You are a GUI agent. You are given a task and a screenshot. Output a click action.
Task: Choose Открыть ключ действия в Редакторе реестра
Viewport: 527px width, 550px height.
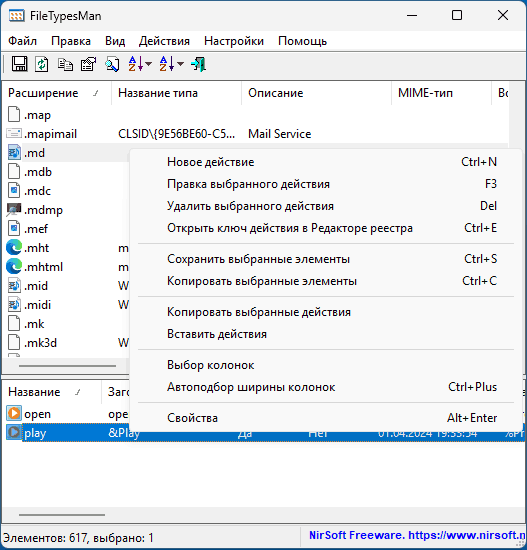326,228
